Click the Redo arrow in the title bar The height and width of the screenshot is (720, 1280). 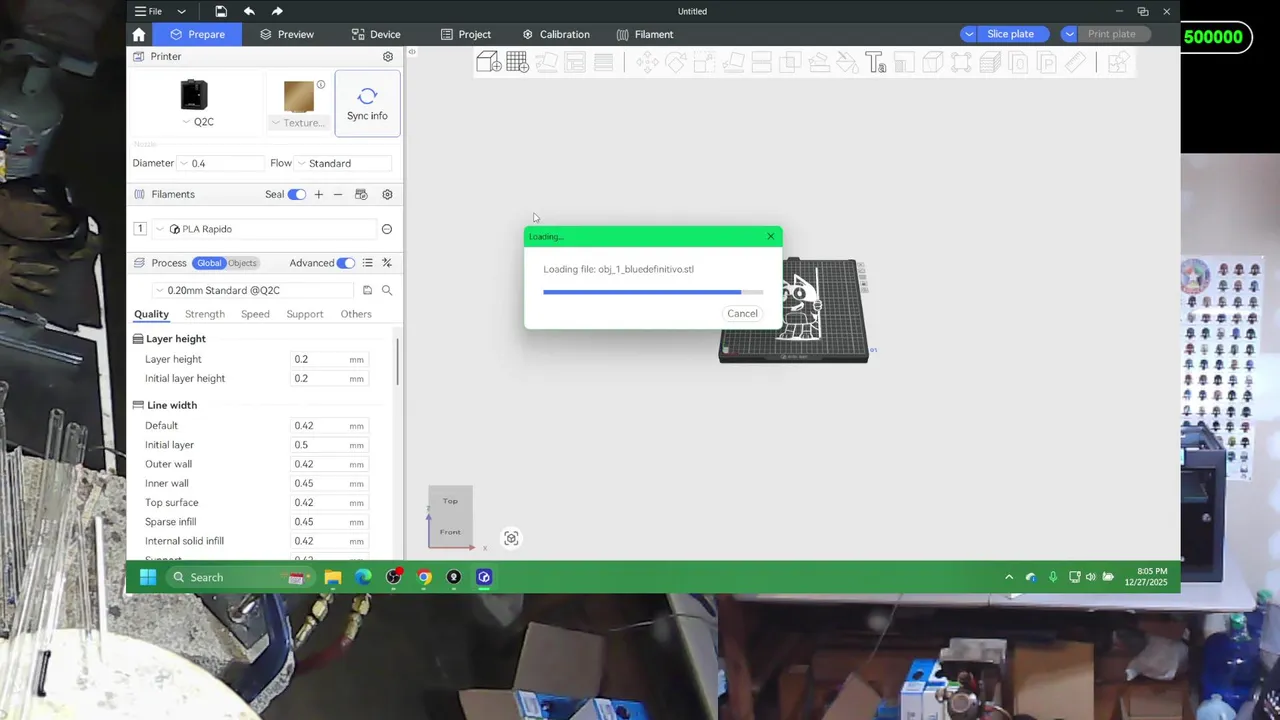[277, 11]
